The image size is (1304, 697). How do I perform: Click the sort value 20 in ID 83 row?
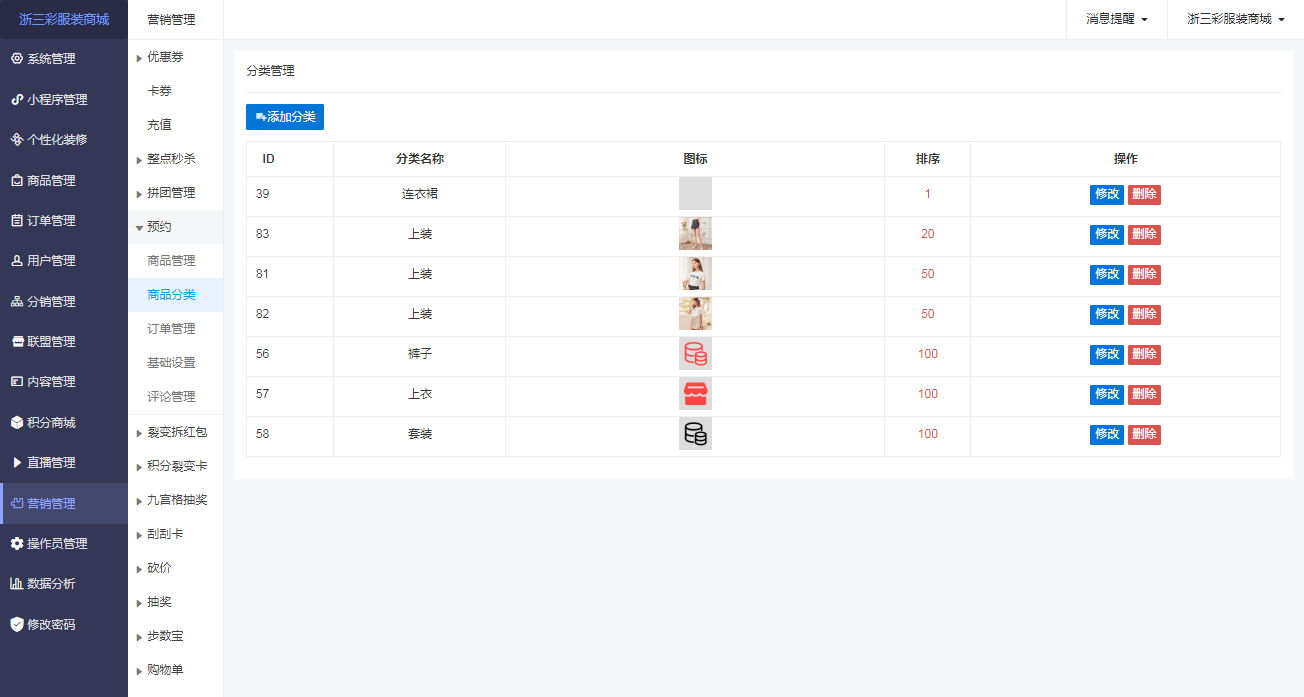point(928,234)
